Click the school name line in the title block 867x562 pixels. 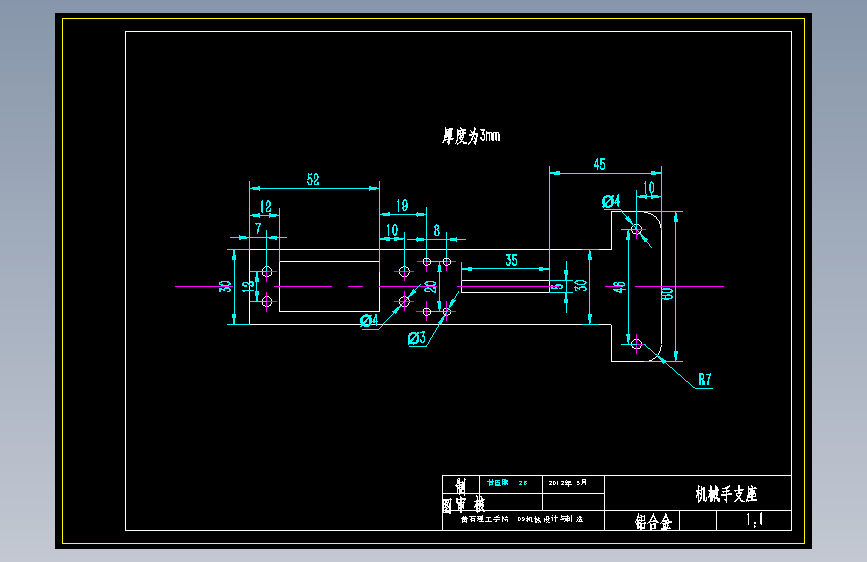522,519
